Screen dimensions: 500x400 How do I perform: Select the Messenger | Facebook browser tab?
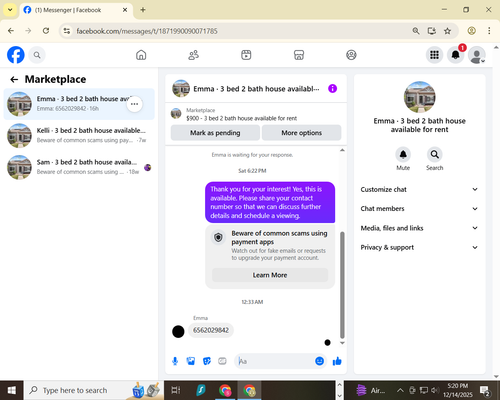(x=76, y=10)
